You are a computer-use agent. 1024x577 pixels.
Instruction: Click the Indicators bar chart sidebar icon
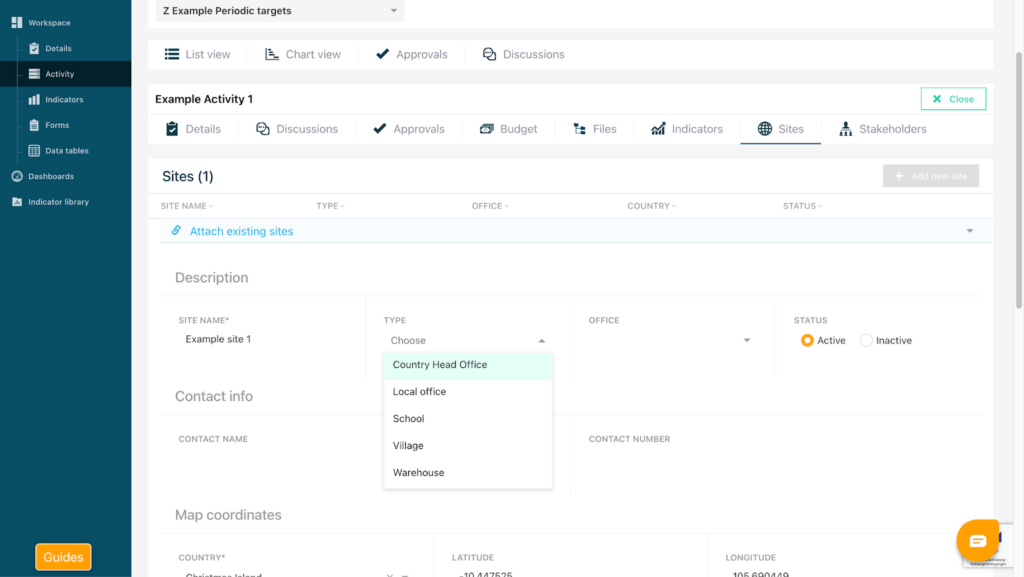(35, 100)
